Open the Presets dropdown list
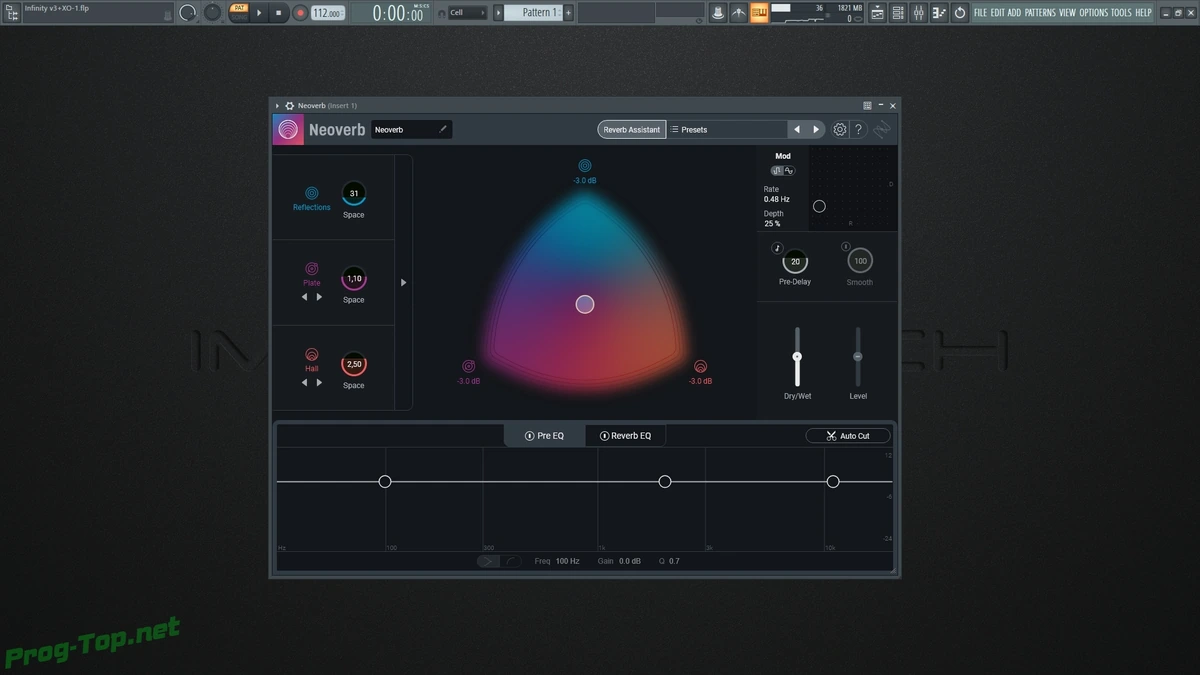The width and height of the screenshot is (1200, 675). (x=727, y=130)
